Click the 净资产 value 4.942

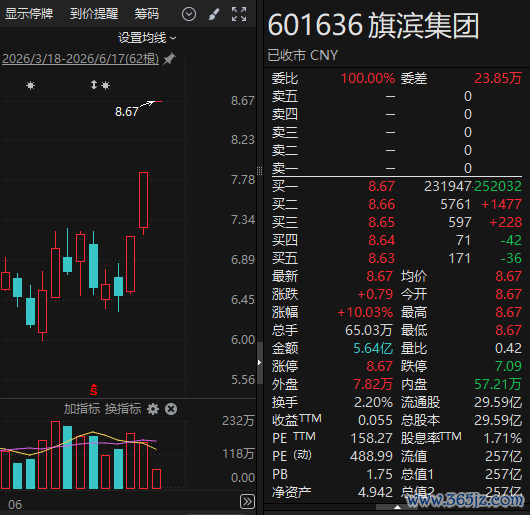(376, 492)
